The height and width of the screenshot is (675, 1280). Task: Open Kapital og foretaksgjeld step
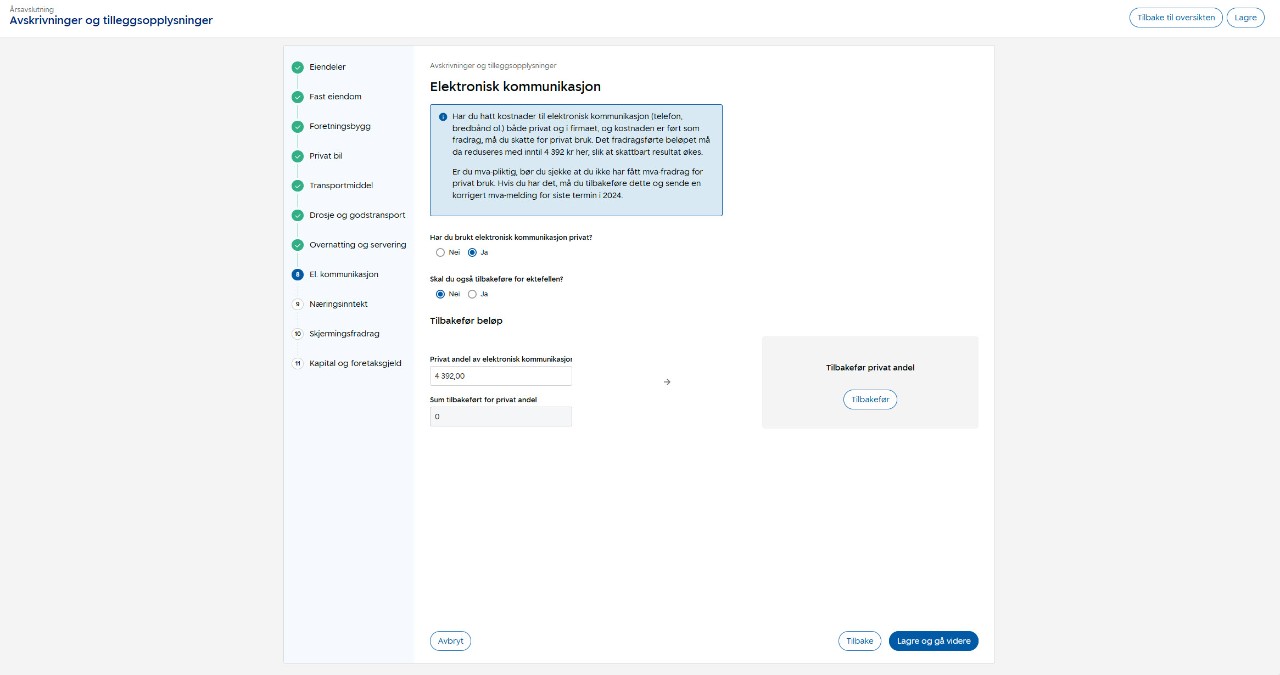[355, 363]
